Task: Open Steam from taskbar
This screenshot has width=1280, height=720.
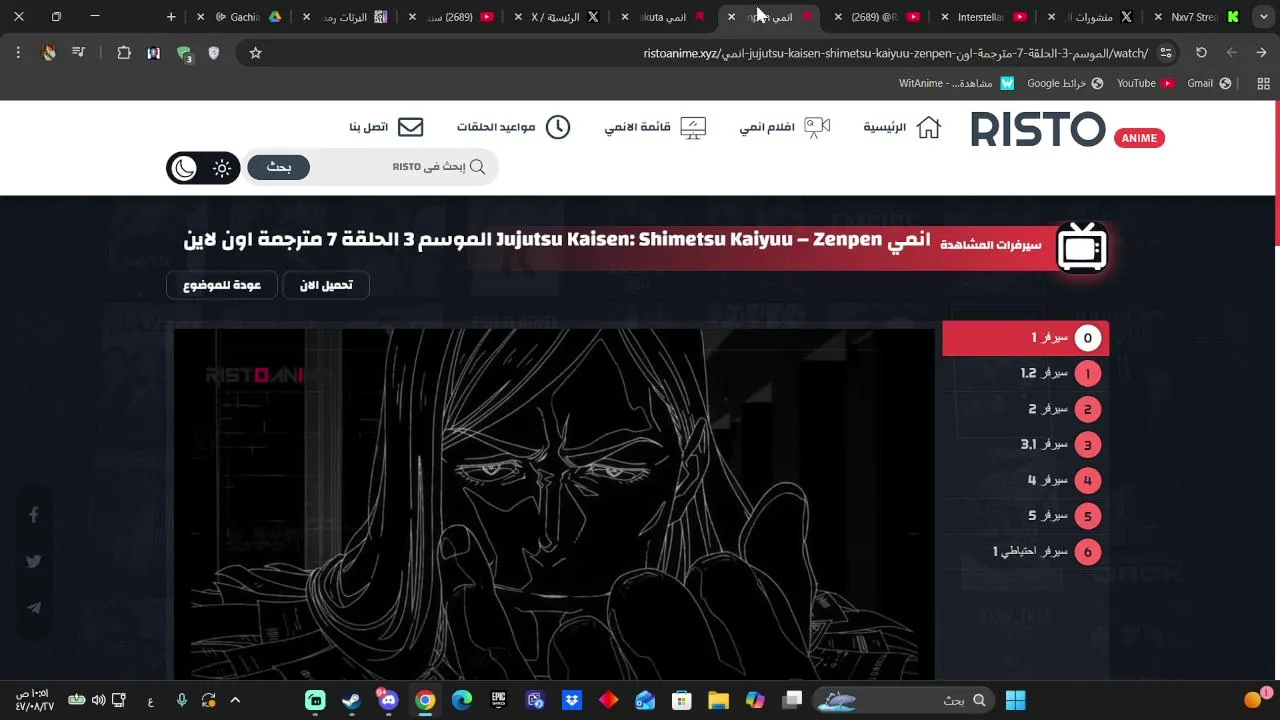Action: coord(351,700)
